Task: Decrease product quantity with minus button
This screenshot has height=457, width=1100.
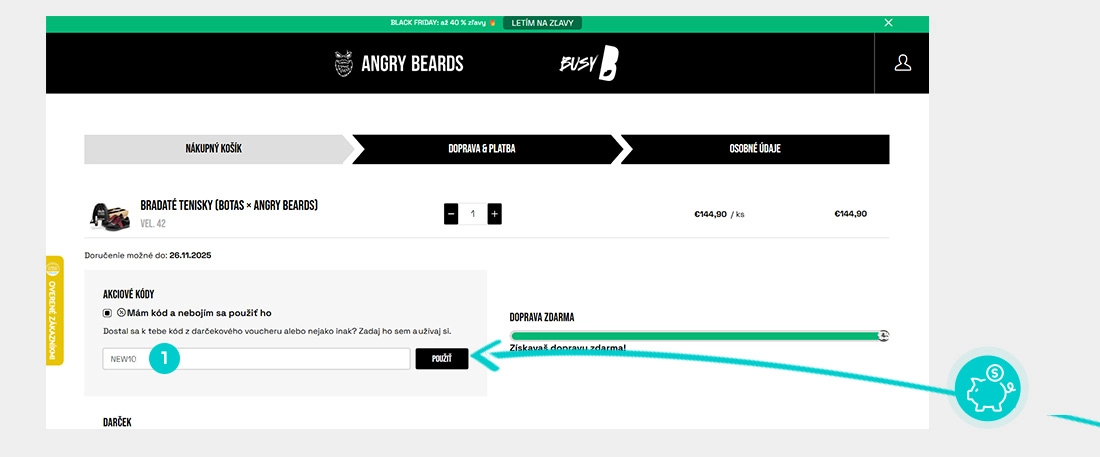Action: [451, 214]
